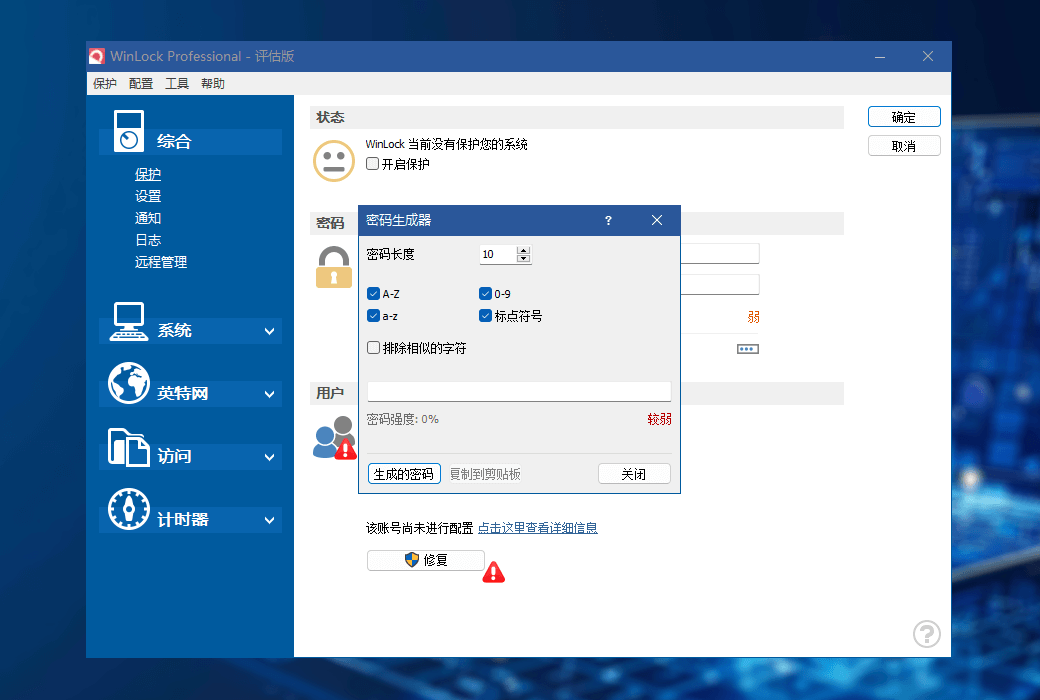This screenshot has width=1040, height=700.
Task: Decrease password length with down arrow
Action: point(524,258)
